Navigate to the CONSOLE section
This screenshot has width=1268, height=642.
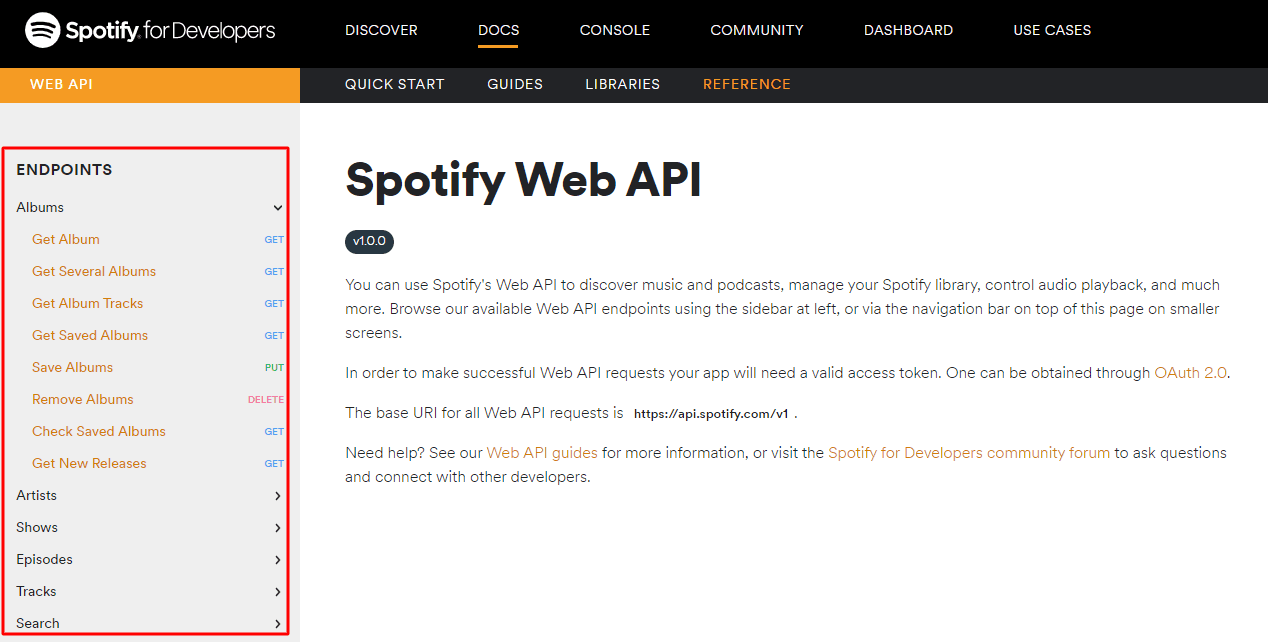[614, 30]
